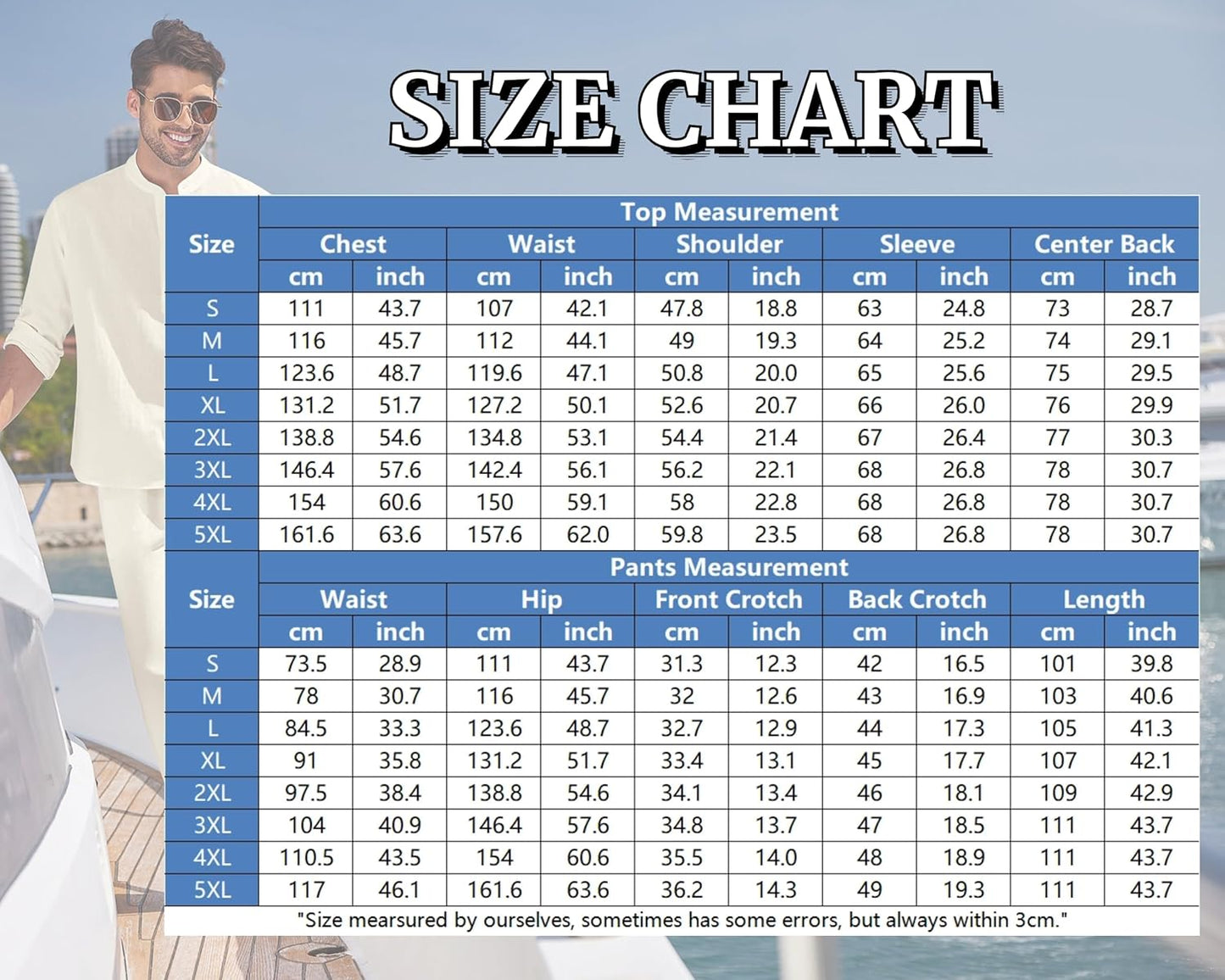Click the 39.8 pants length inch cell

1151,664
